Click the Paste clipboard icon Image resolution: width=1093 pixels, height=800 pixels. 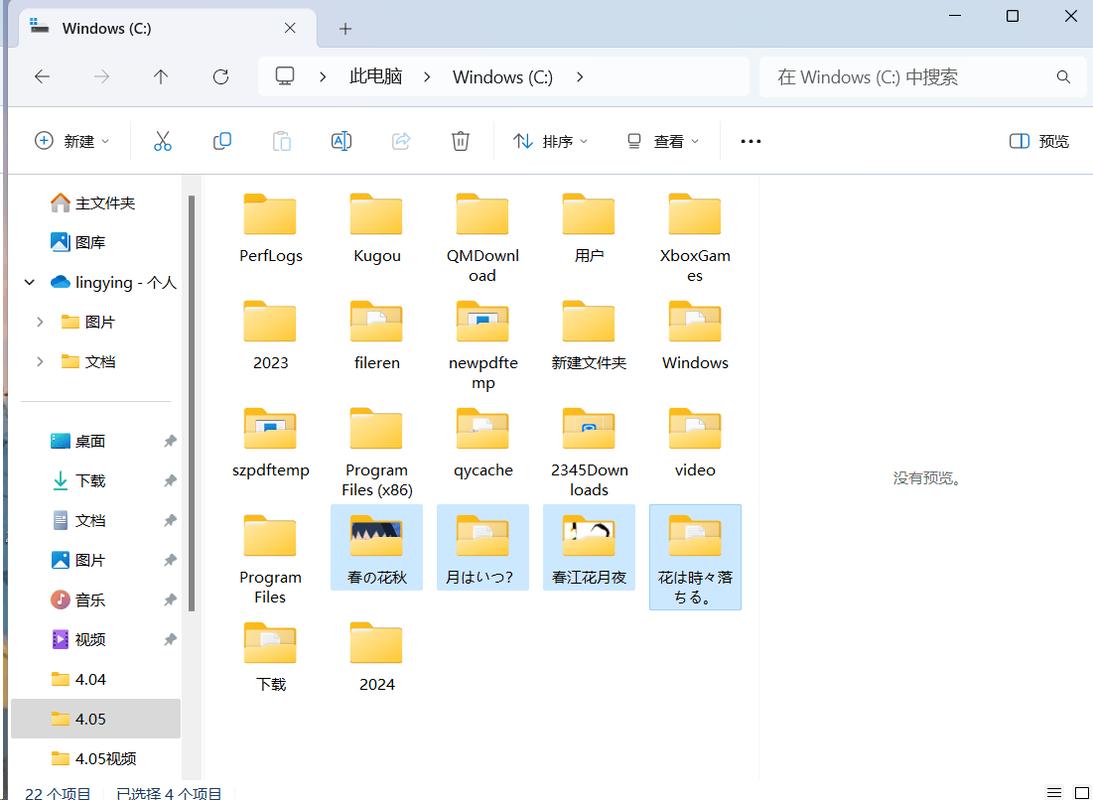(x=282, y=141)
